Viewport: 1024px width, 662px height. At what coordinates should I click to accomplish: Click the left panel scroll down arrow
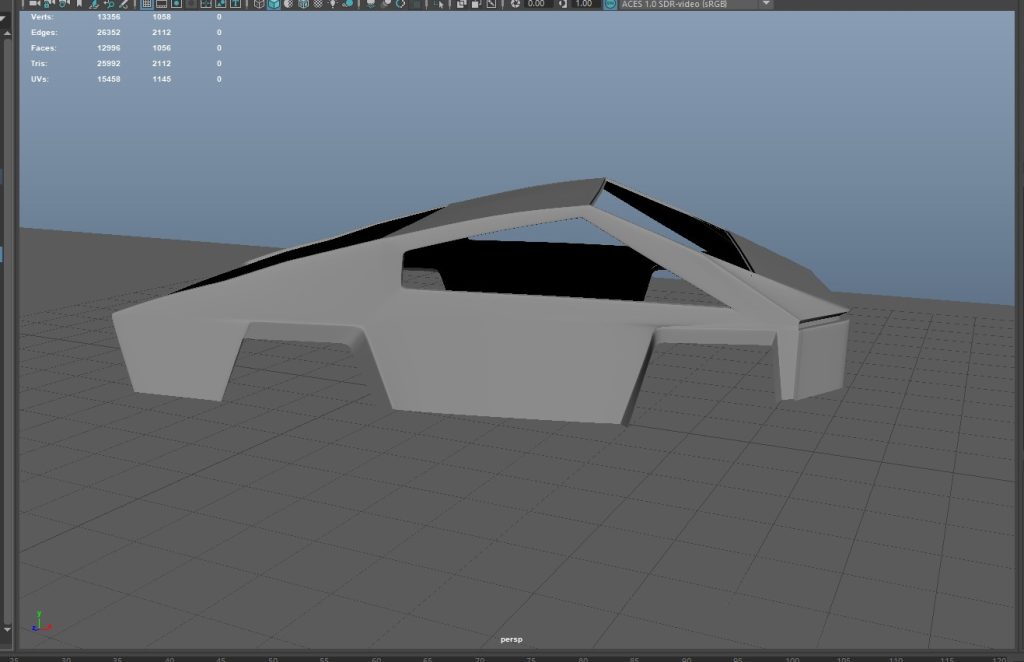click(7, 629)
